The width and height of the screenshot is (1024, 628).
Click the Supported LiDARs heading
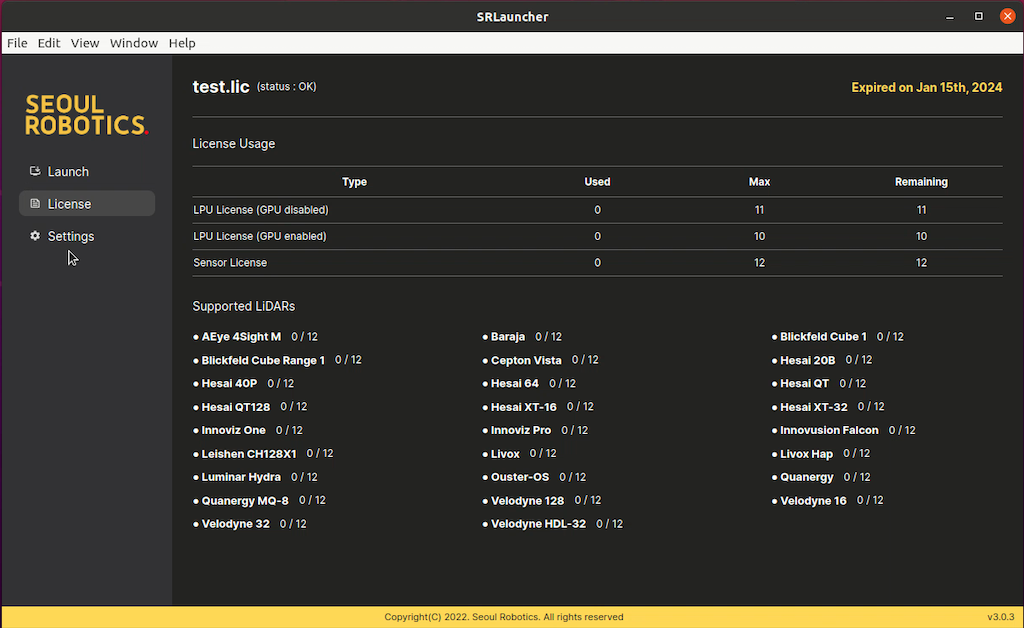pos(244,306)
